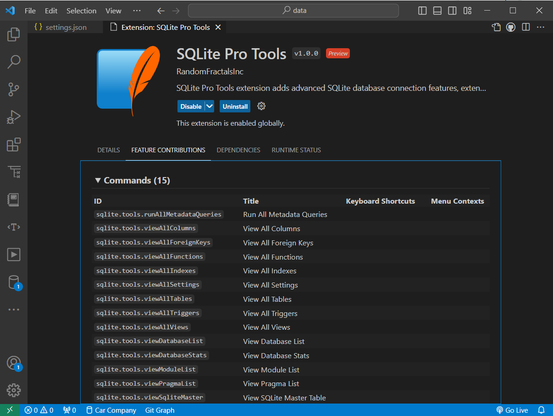Viewport: 553px width, 416px height.
Task: Open the database icon with badge in activity bar
Action: point(14,282)
